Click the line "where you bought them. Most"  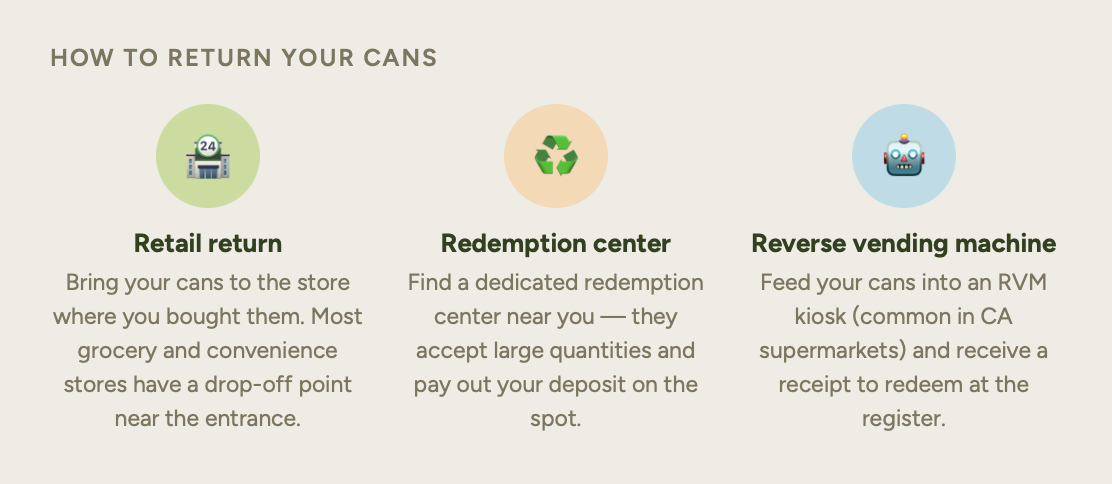pos(208,317)
